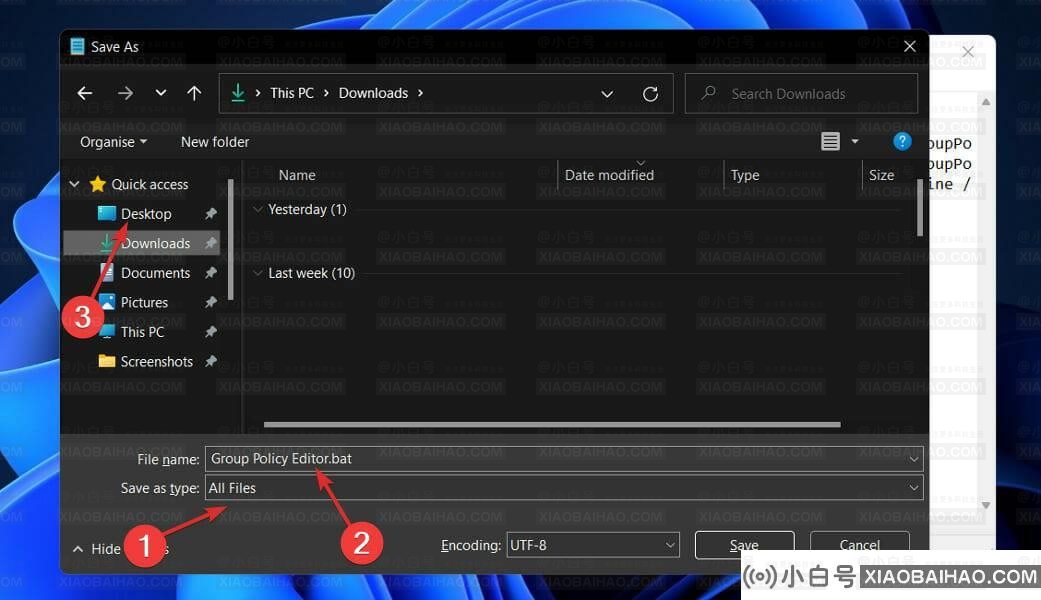The width and height of the screenshot is (1041, 600).
Task: Sort by the Size column header
Action: tap(881, 175)
